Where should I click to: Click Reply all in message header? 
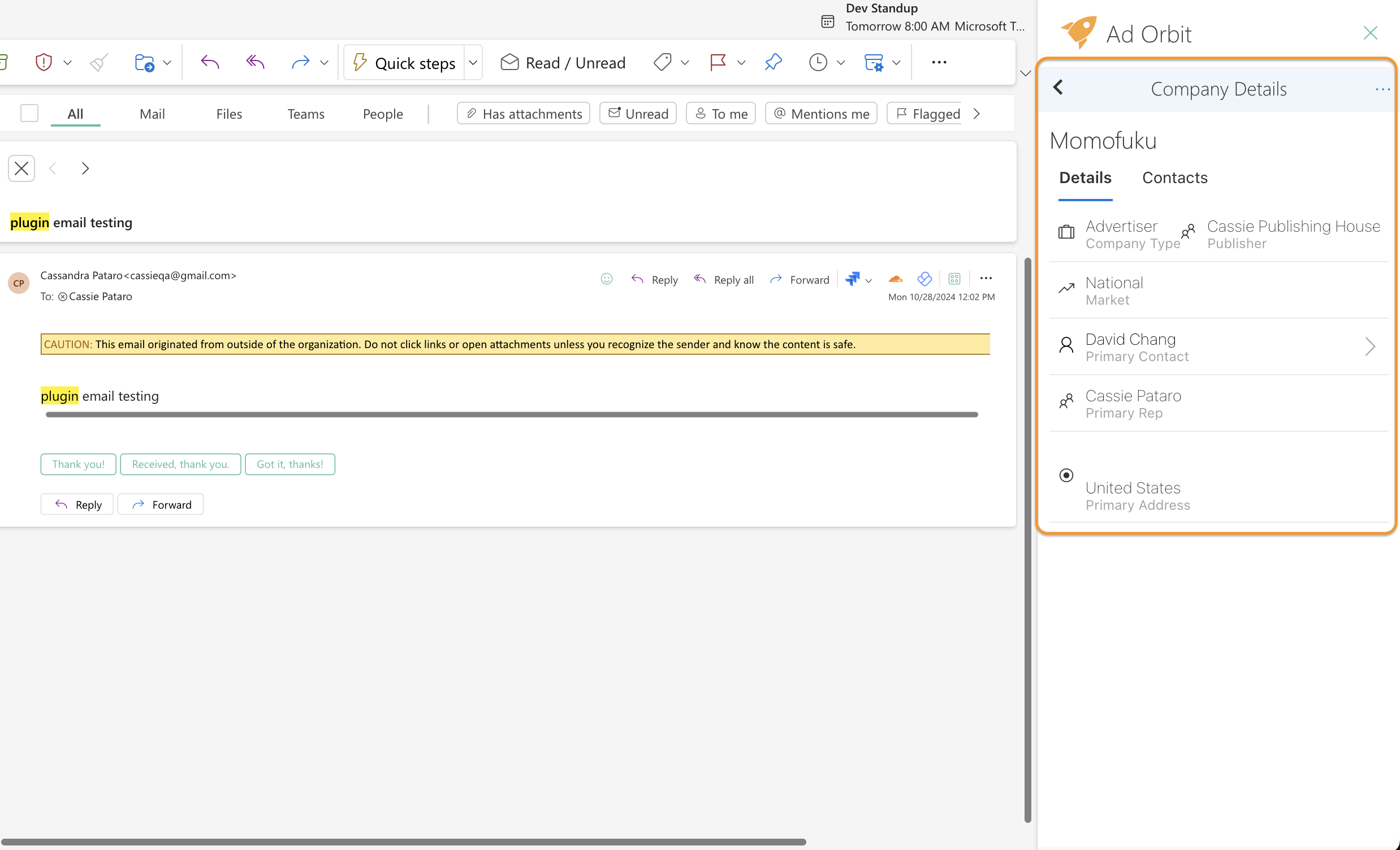click(723, 279)
